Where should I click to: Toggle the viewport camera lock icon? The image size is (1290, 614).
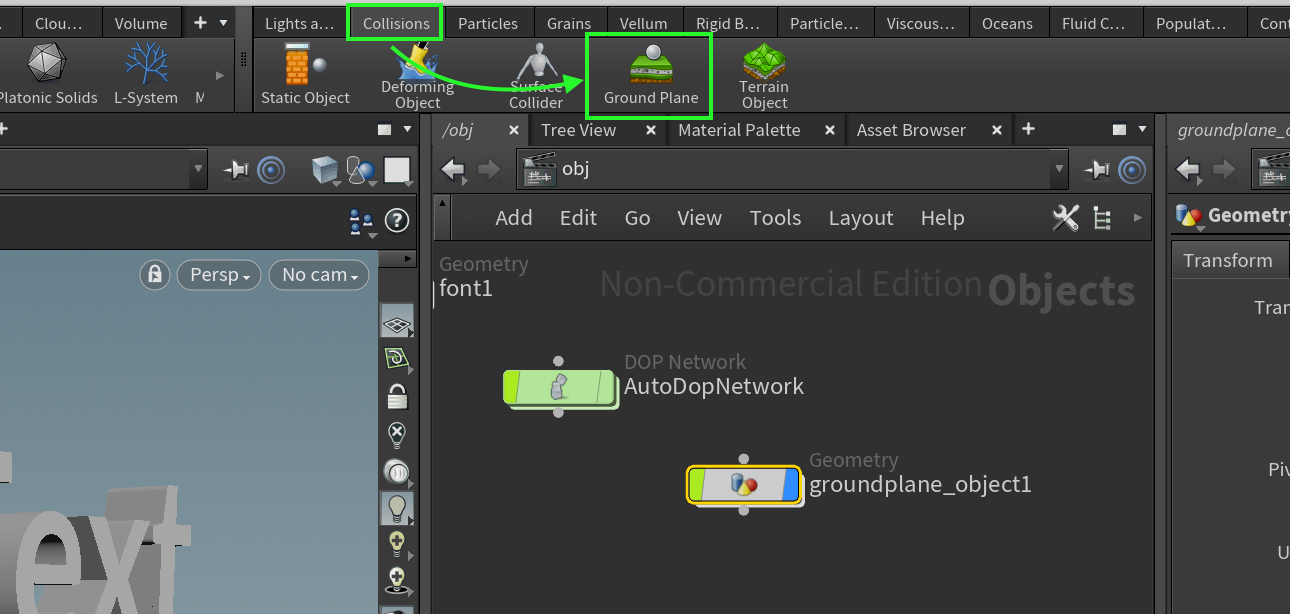(x=154, y=275)
